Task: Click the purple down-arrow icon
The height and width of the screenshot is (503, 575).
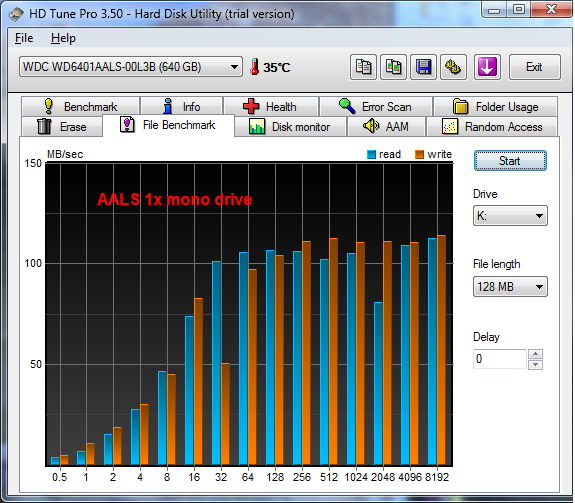Action: [x=487, y=67]
